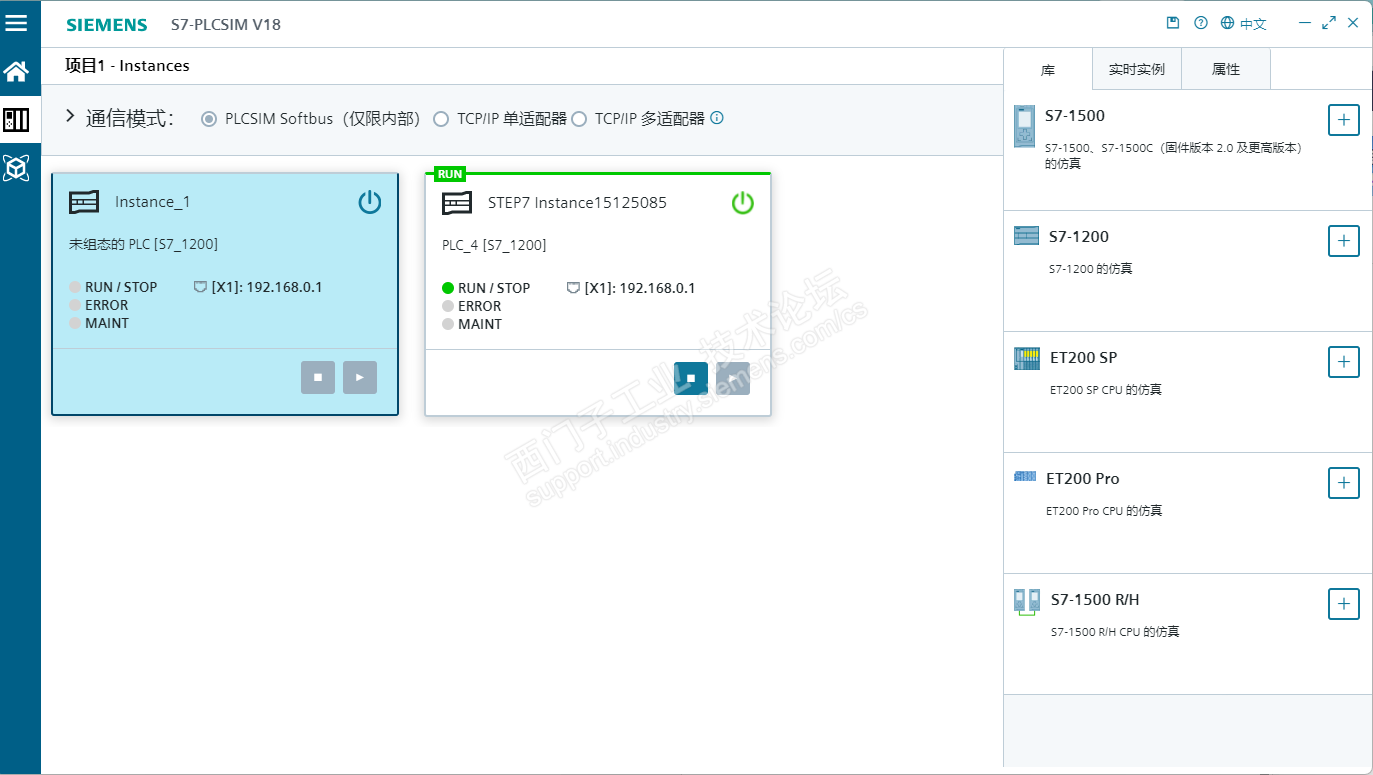This screenshot has height=775, width=1373.
Task: Toggle power of Instance_1
Action: (370, 203)
